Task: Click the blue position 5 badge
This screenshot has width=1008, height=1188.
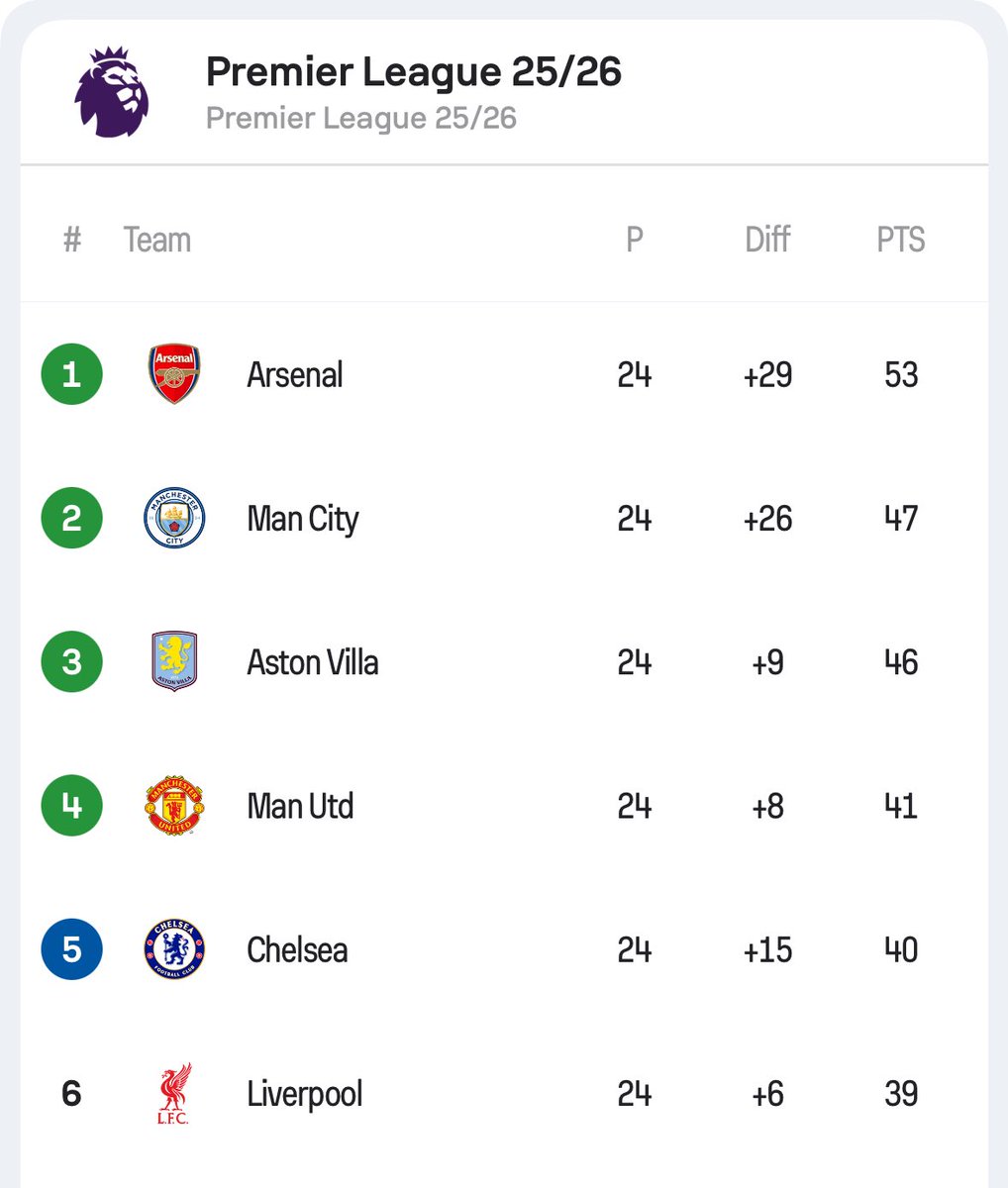Action: click(x=71, y=949)
